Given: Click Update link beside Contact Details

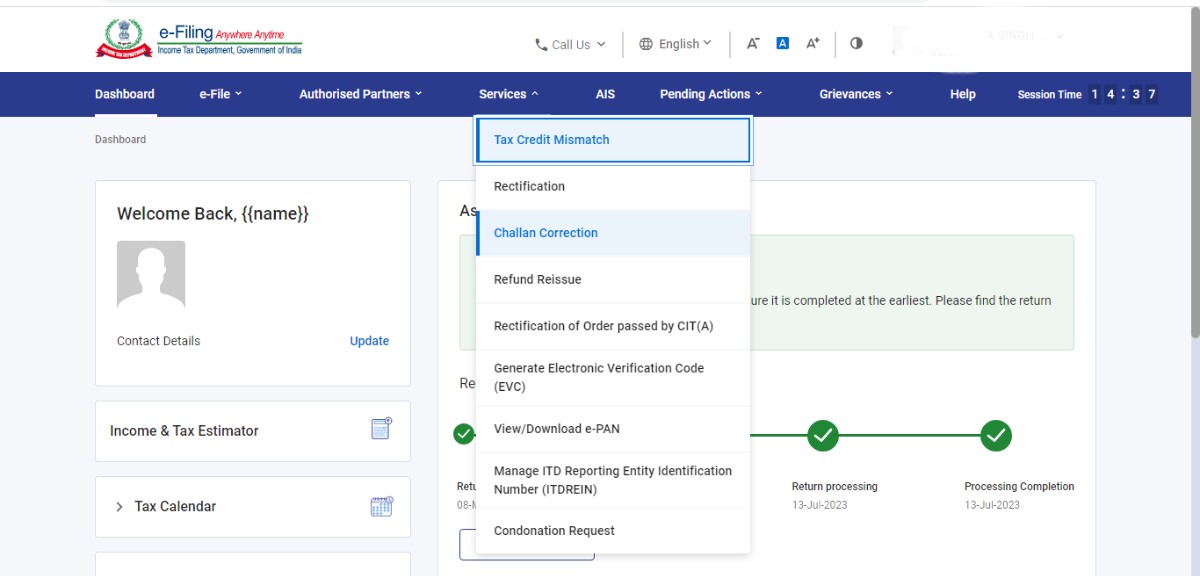Looking at the screenshot, I should tap(369, 341).
